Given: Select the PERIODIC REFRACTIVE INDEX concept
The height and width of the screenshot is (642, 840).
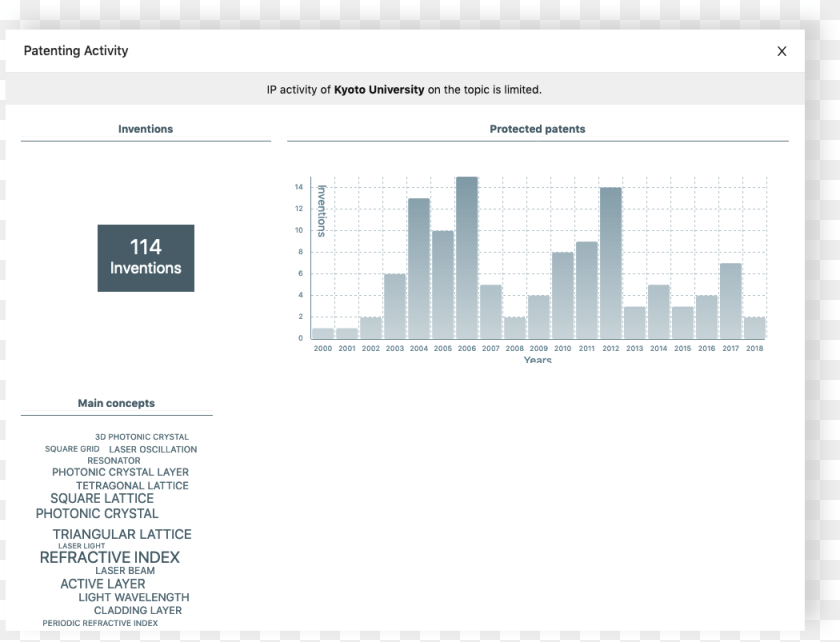Looking at the screenshot, I should tap(100, 623).
